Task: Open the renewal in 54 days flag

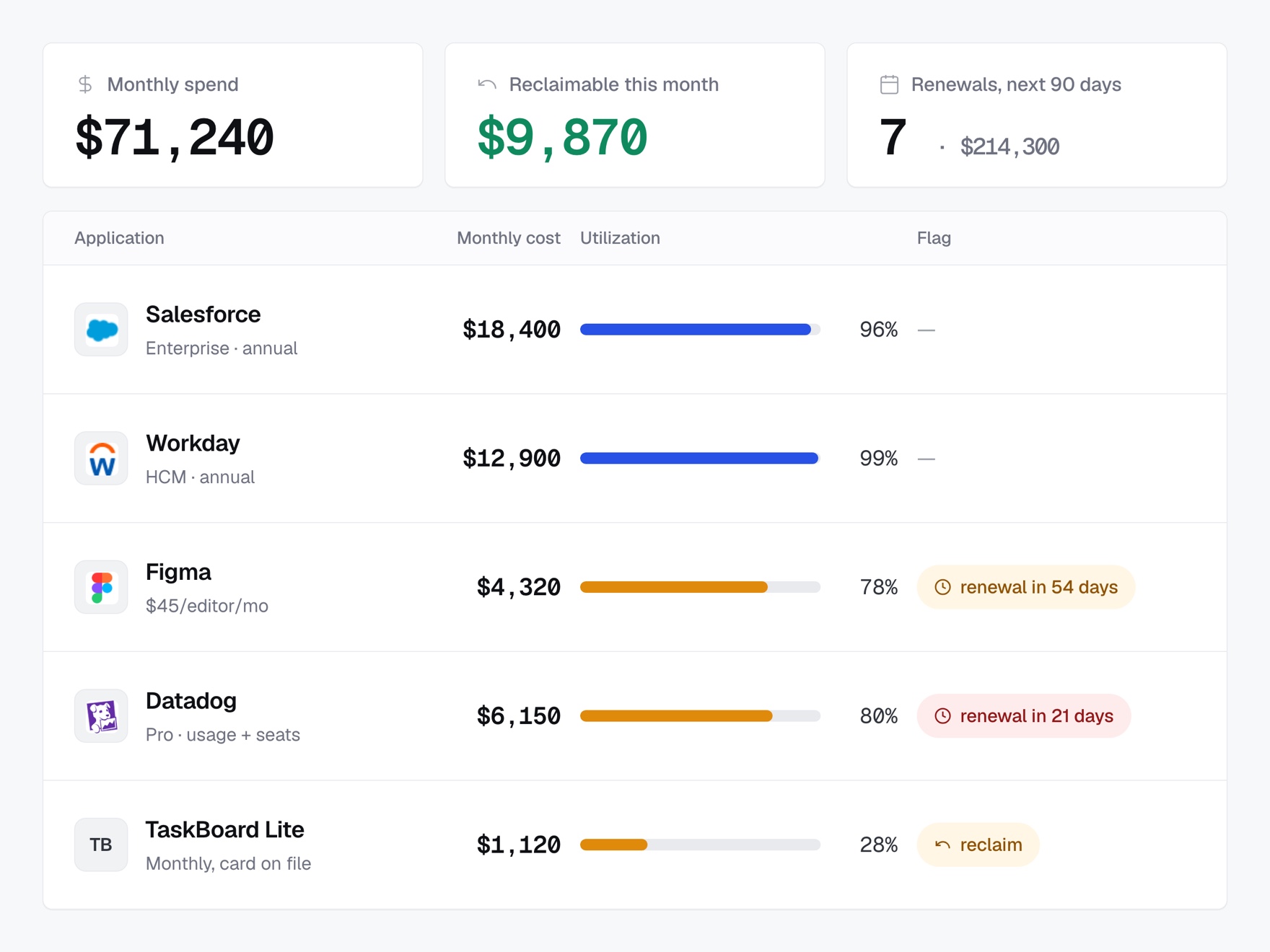Action: point(1025,587)
